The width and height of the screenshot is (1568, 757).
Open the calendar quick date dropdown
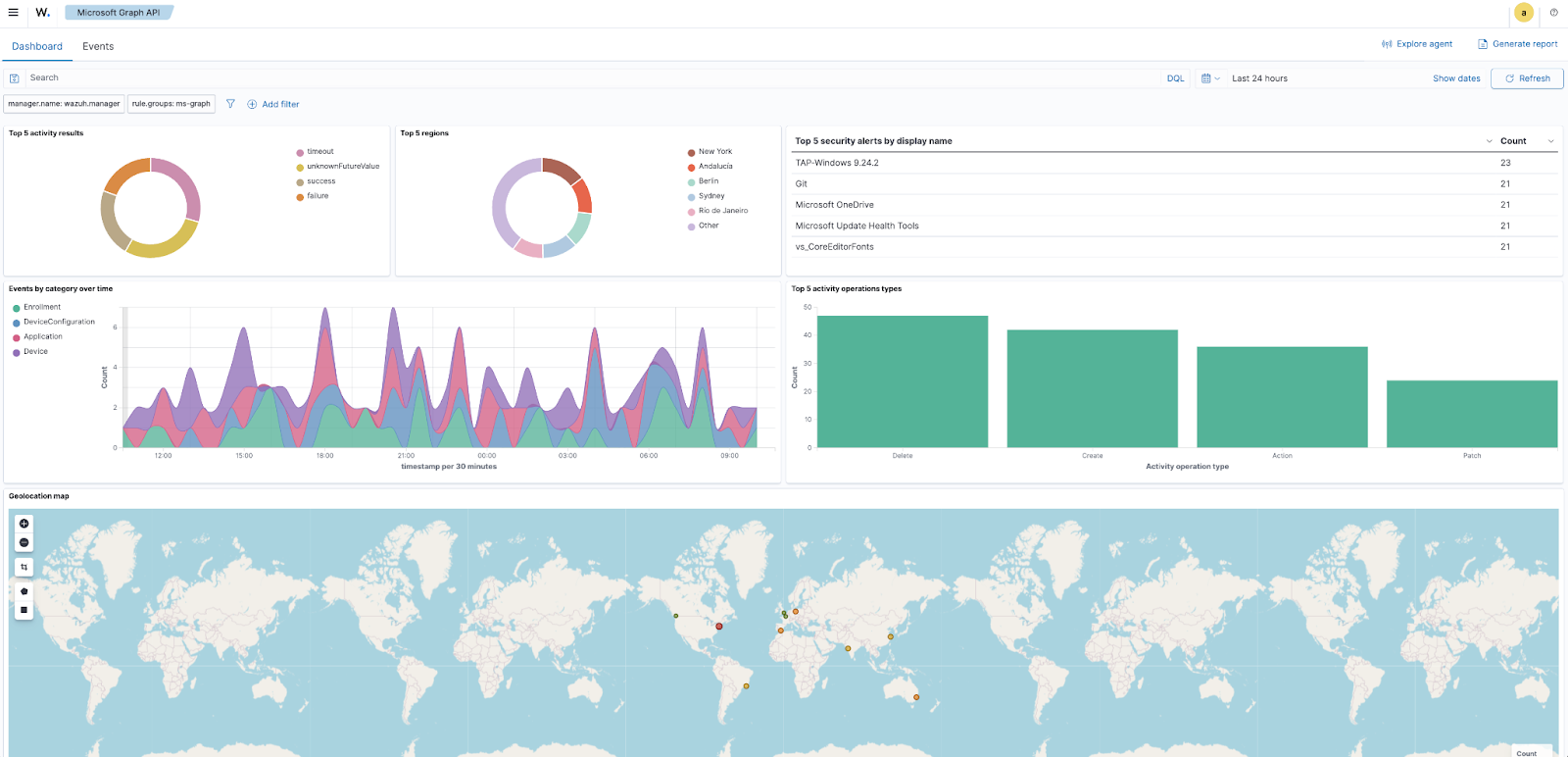coord(1210,78)
